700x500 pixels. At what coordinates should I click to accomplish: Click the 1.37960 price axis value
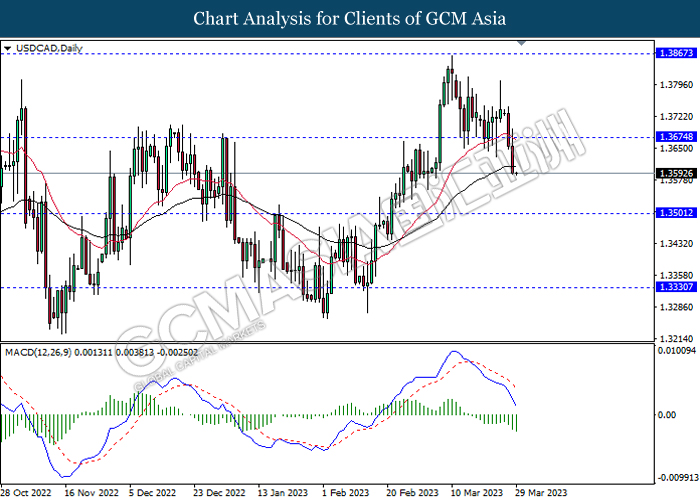pos(676,84)
